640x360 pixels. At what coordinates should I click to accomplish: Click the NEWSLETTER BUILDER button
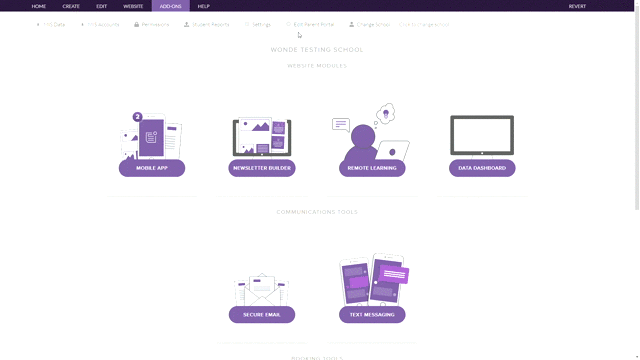[x=262, y=168]
